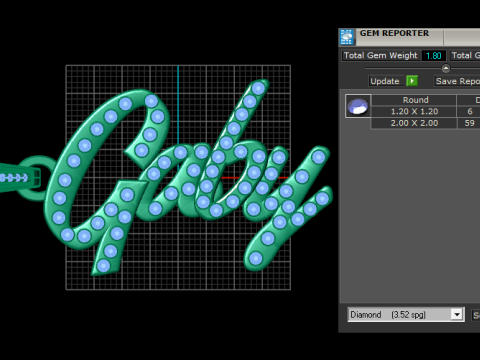Click the Save Report button
The width and height of the screenshot is (480, 360).
tap(457, 81)
